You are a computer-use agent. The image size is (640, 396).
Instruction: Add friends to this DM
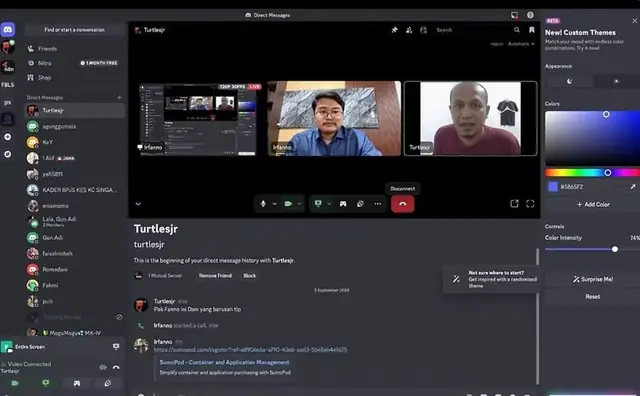(409, 30)
